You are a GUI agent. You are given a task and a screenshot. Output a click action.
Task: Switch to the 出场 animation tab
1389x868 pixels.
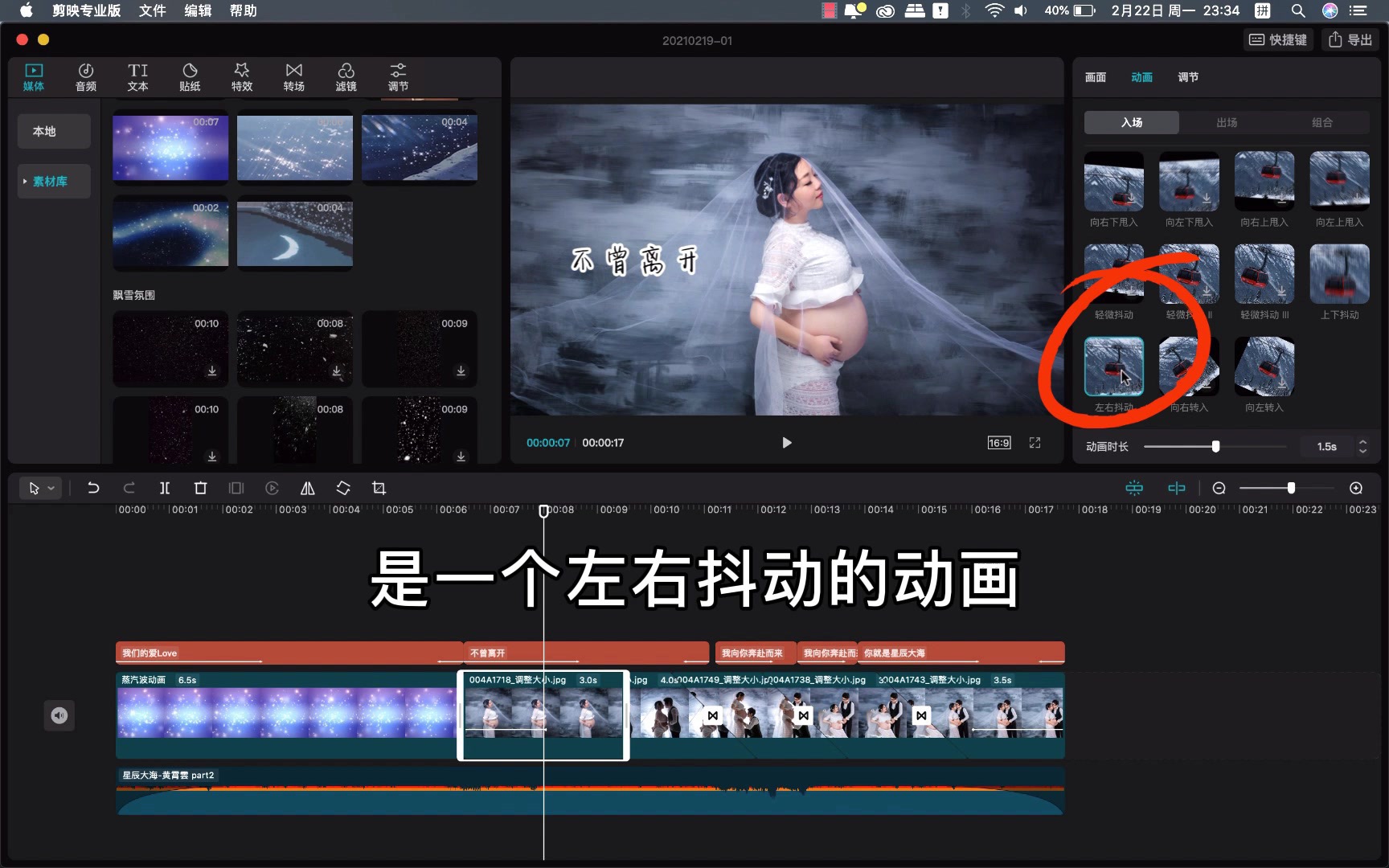(1226, 122)
